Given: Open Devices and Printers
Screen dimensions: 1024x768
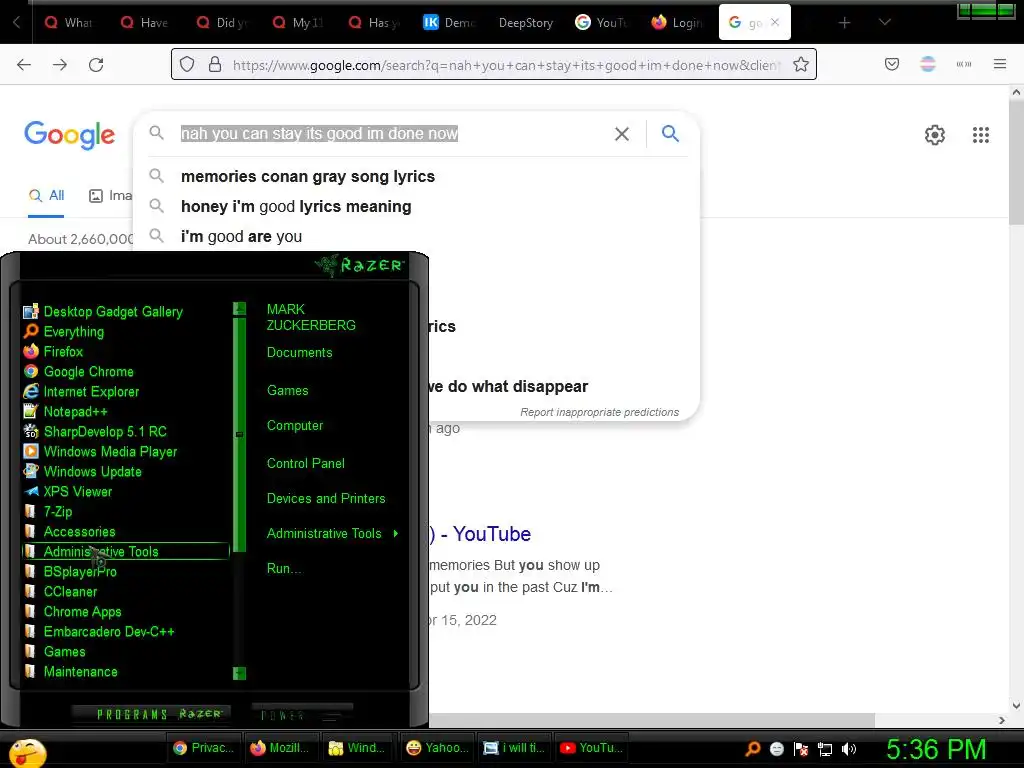Looking at the screenshot, I should coord(326,498).
